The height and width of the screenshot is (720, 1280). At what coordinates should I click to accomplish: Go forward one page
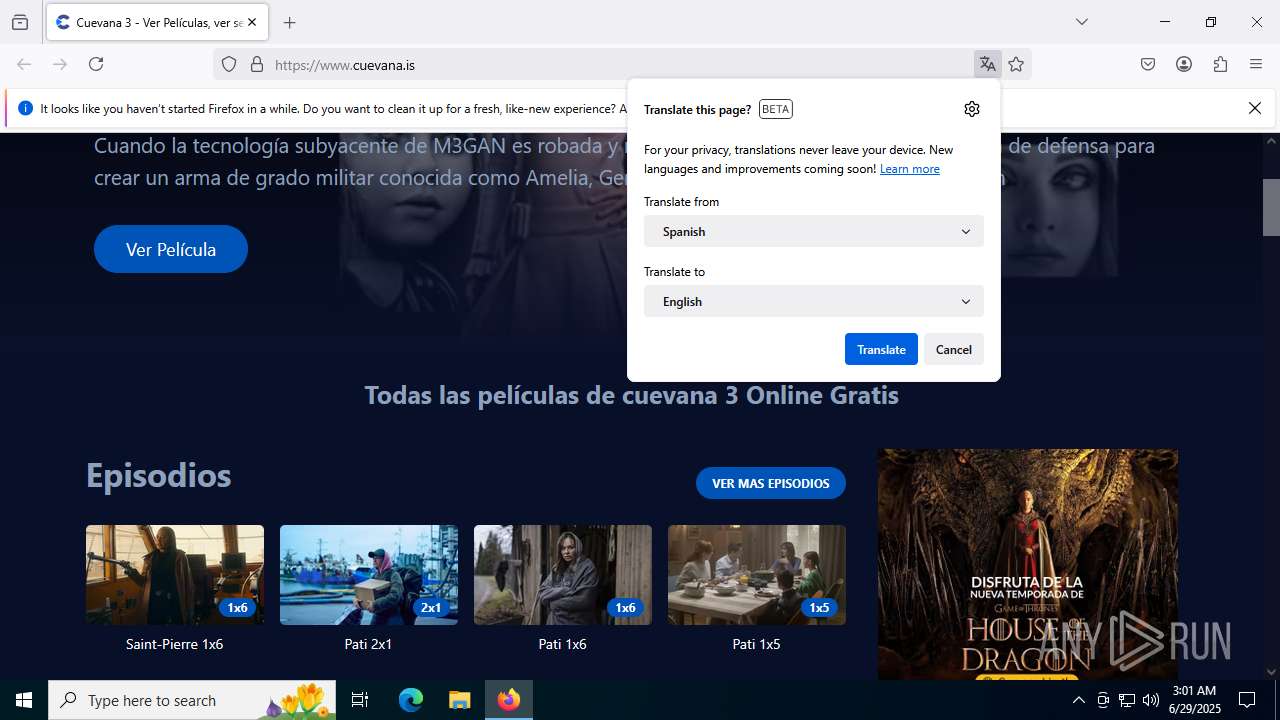(60, 64)
